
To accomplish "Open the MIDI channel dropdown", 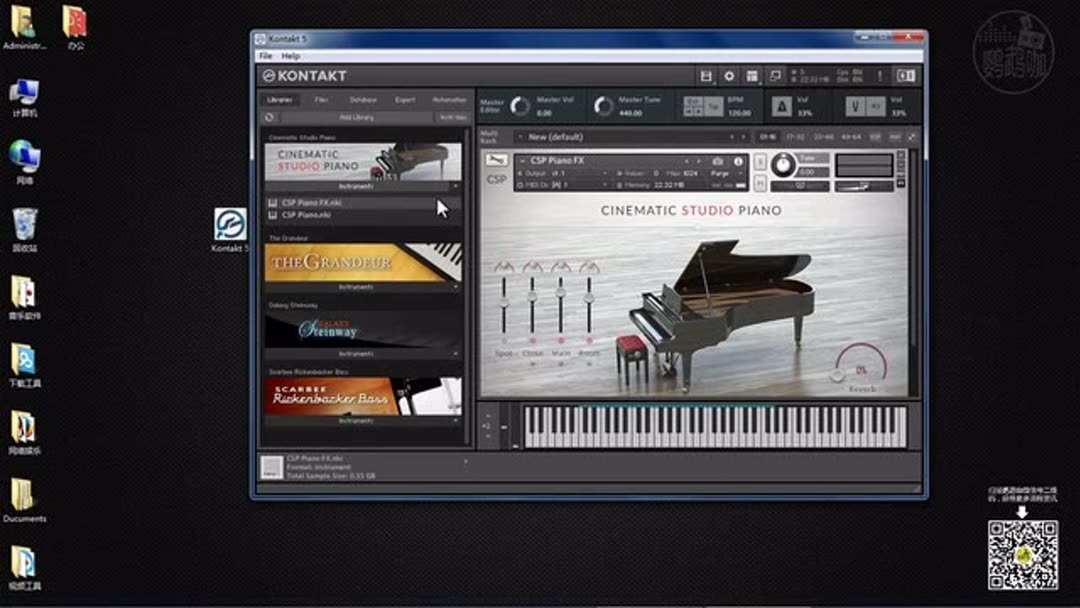I will tap(605, 184).
